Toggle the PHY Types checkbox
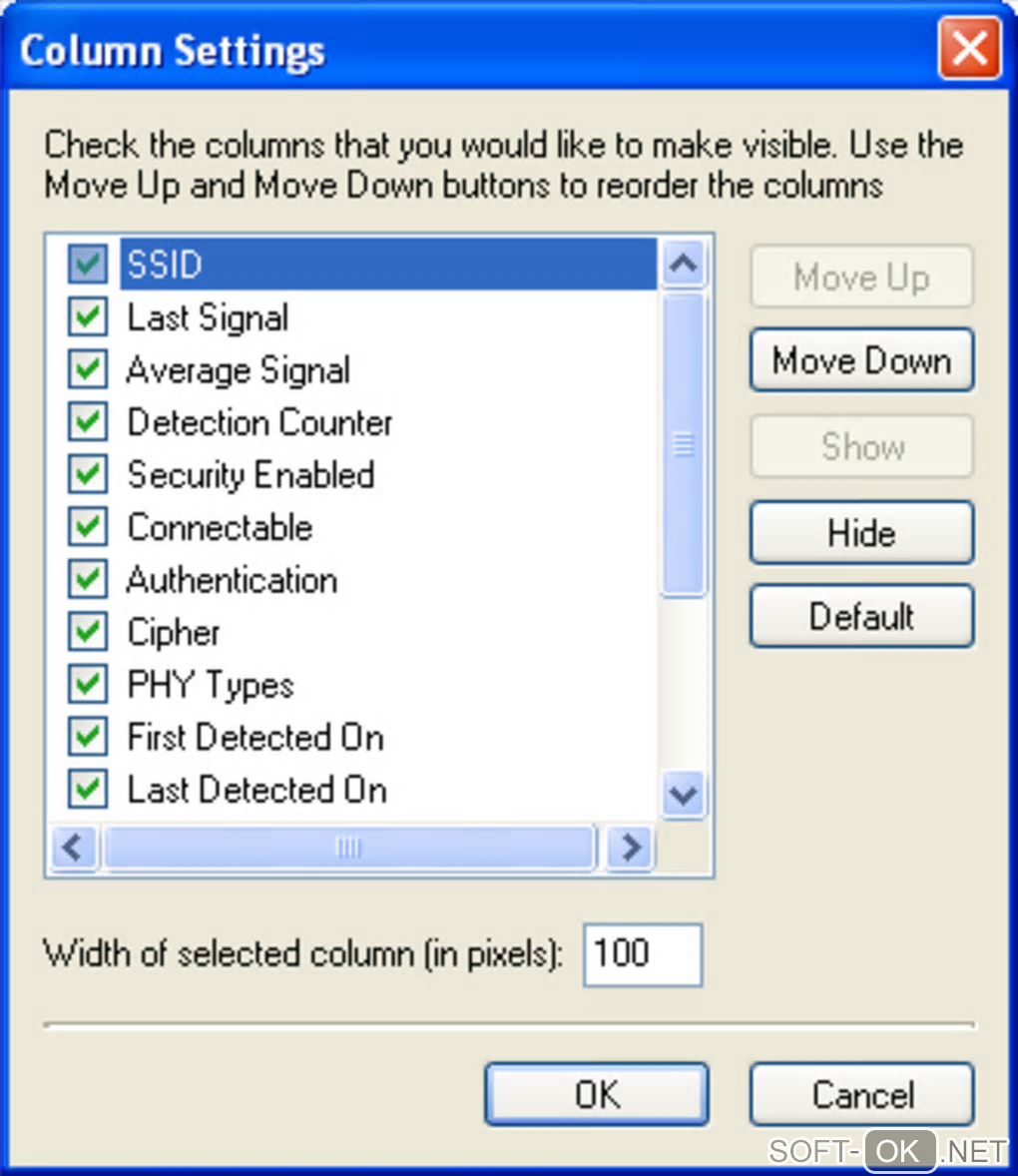1018x1176 pixels. click(x=88, y=685)
